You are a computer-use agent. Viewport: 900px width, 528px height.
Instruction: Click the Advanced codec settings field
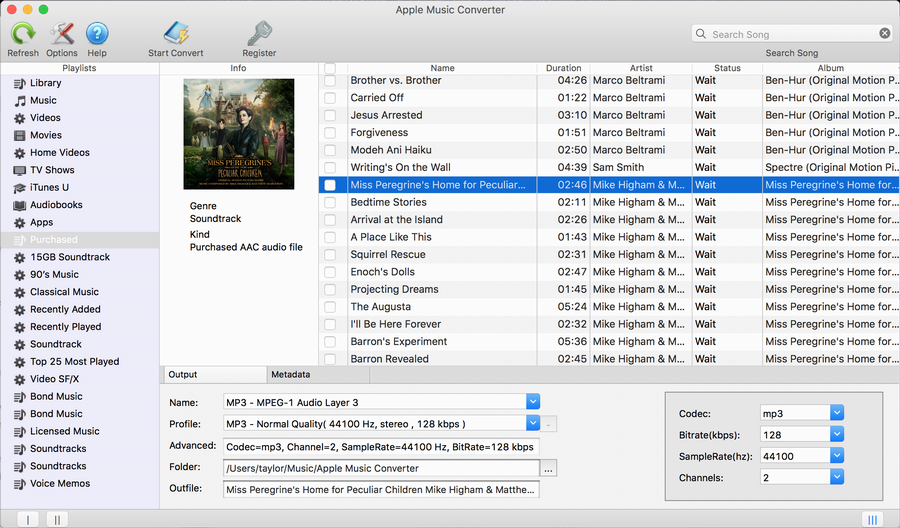tap(381, 447)
